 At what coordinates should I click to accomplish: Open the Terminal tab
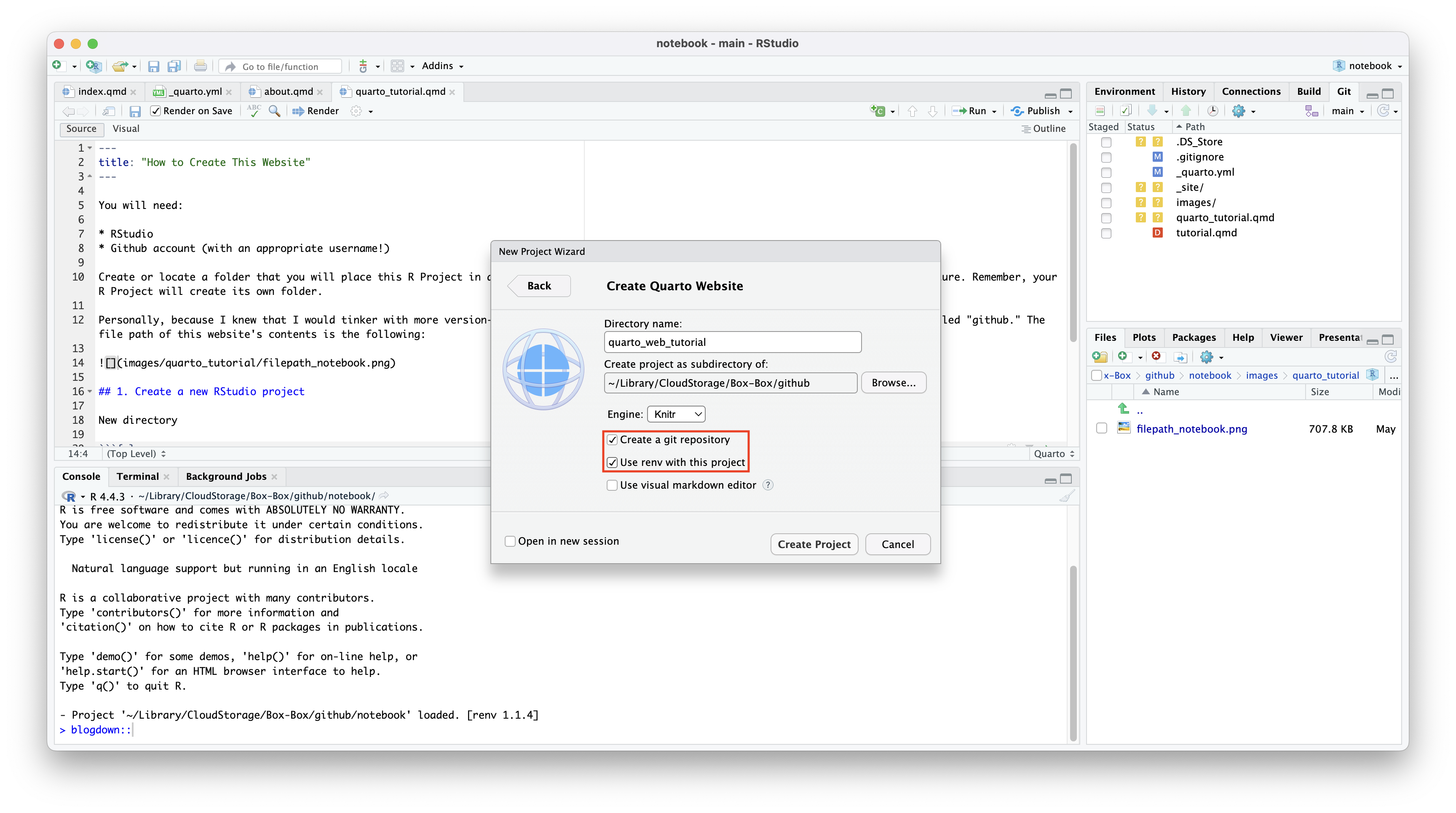click(137, 476)
